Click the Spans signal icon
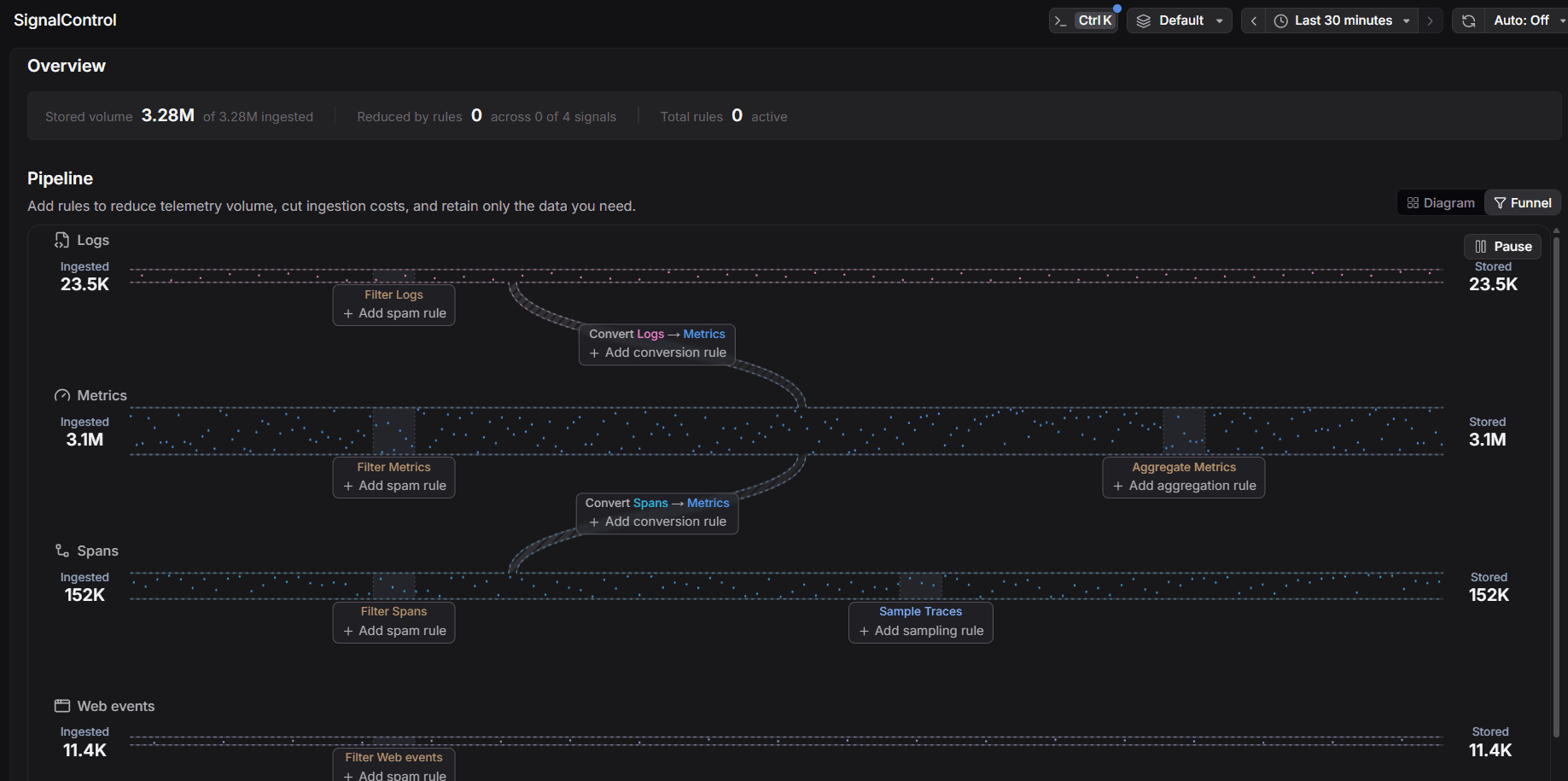 coord(62,551)
